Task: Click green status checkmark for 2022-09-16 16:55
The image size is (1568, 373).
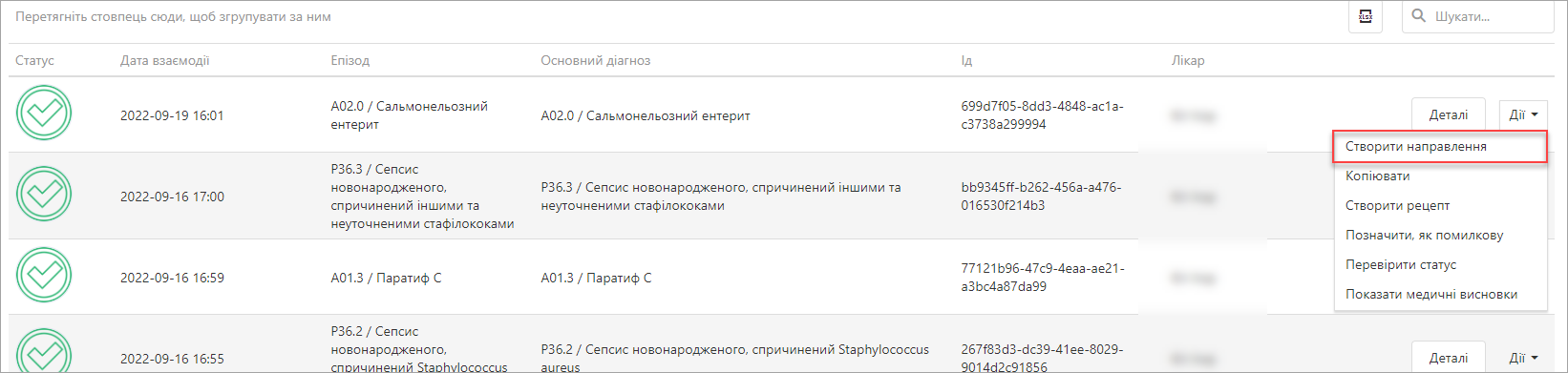Action: tap(44, 351)
